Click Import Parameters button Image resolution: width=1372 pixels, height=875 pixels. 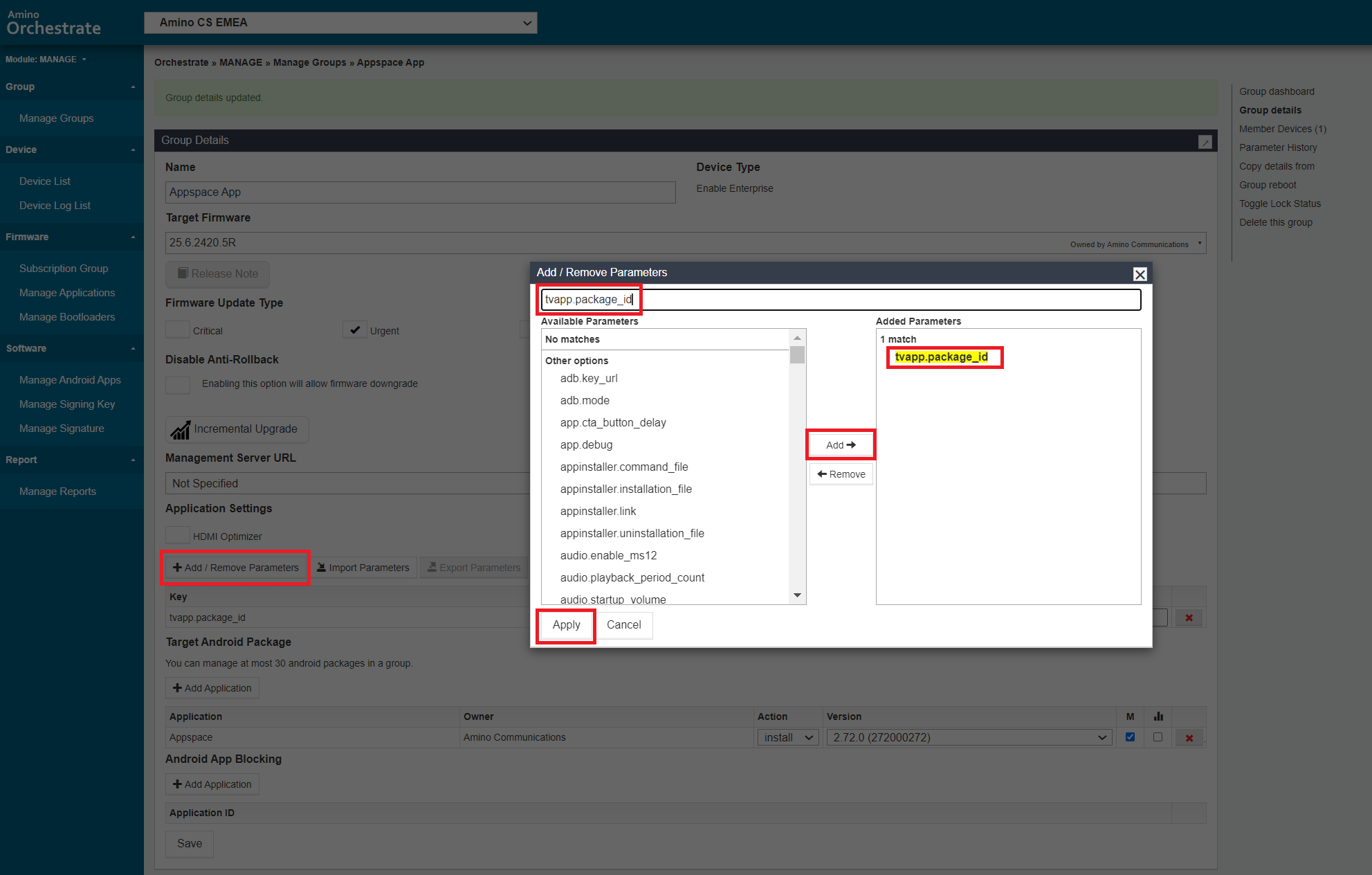click(363, 568)
